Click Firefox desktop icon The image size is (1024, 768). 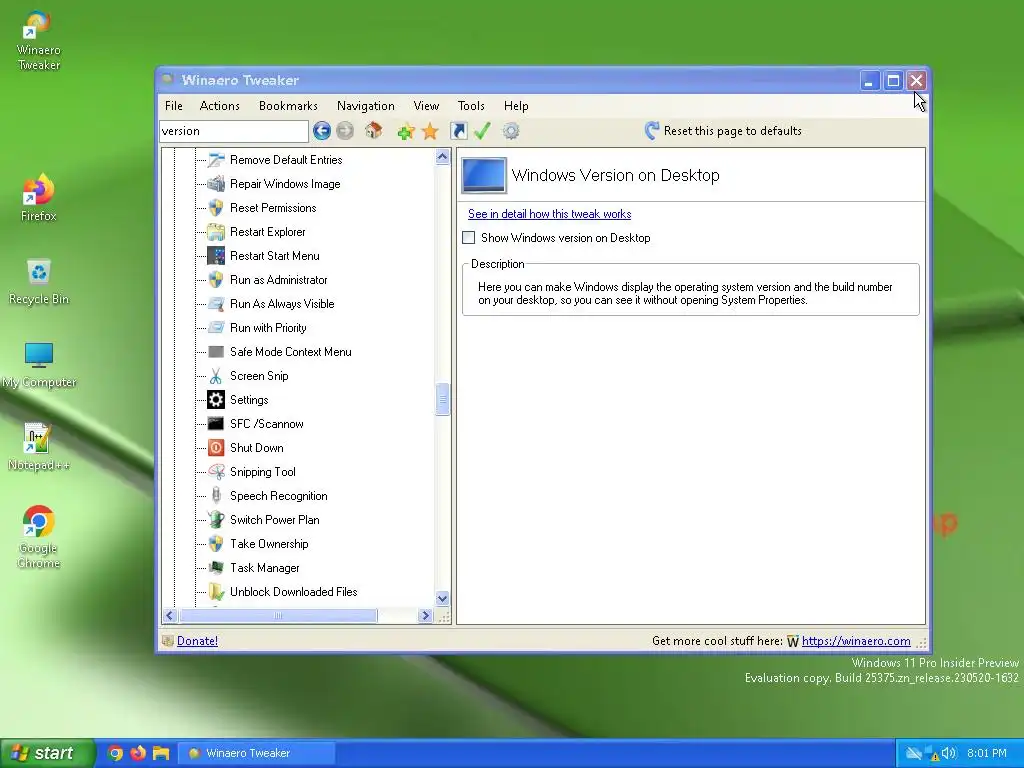[39, 198]
